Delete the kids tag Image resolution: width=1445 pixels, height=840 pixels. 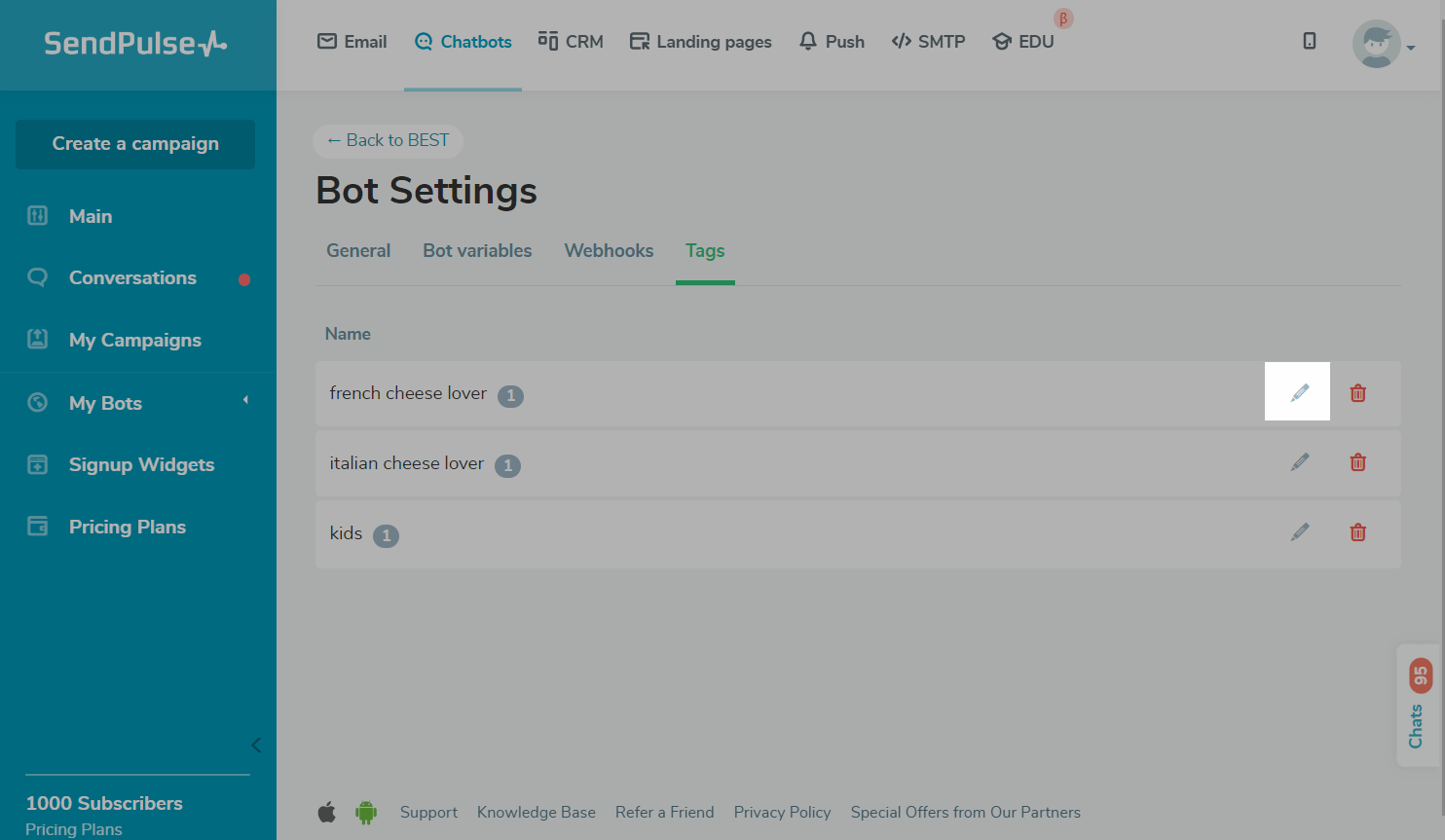[1357, 532]
